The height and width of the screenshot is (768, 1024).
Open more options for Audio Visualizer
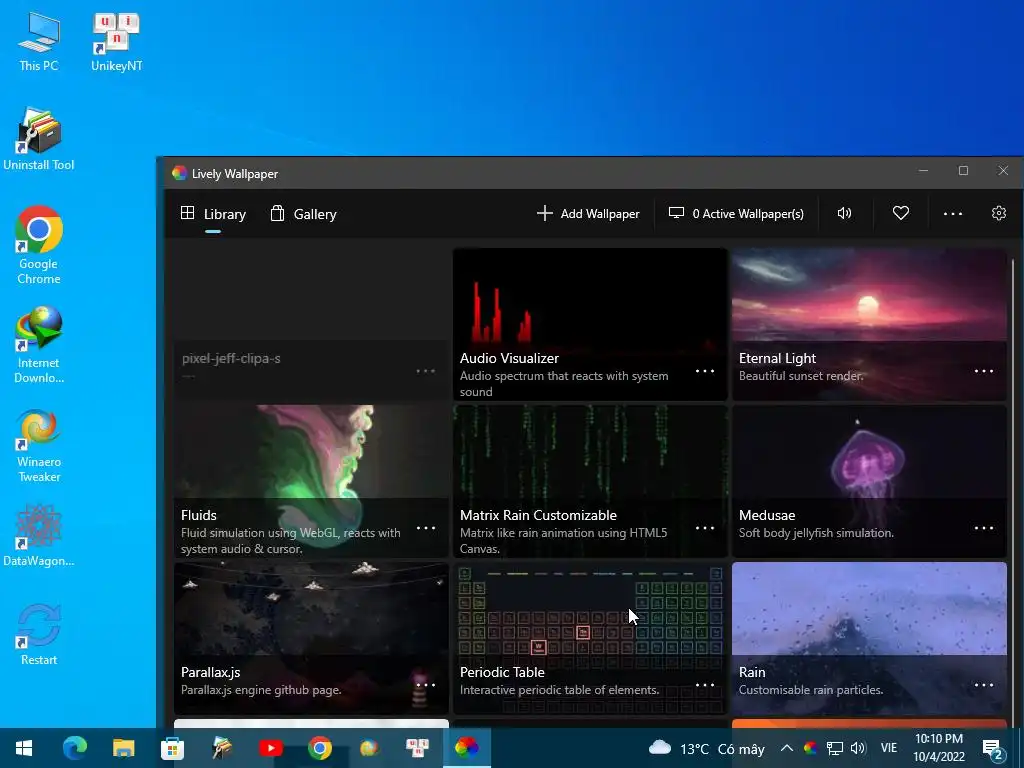[705, 371]
